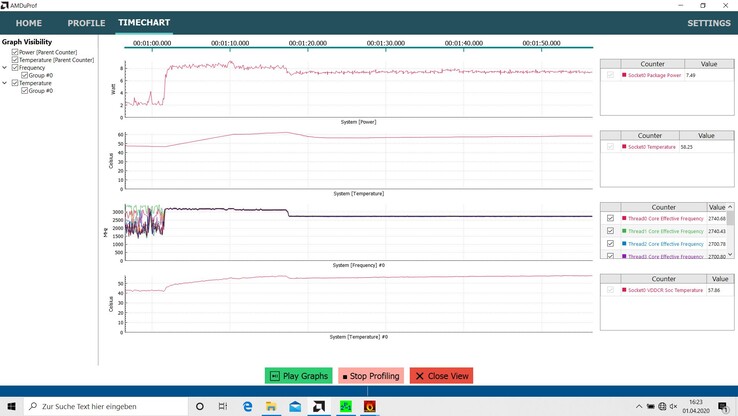Click the frequency counter list scrollbar thumb
This screenshot has width=738, height=416.
click(730, 217)
